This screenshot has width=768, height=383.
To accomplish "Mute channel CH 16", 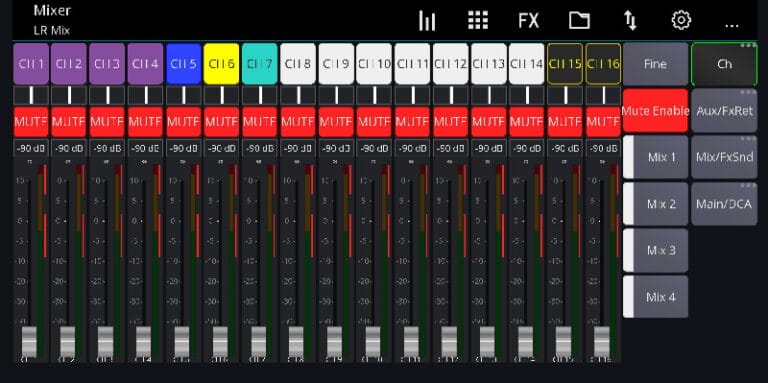I will coord(603,121).
